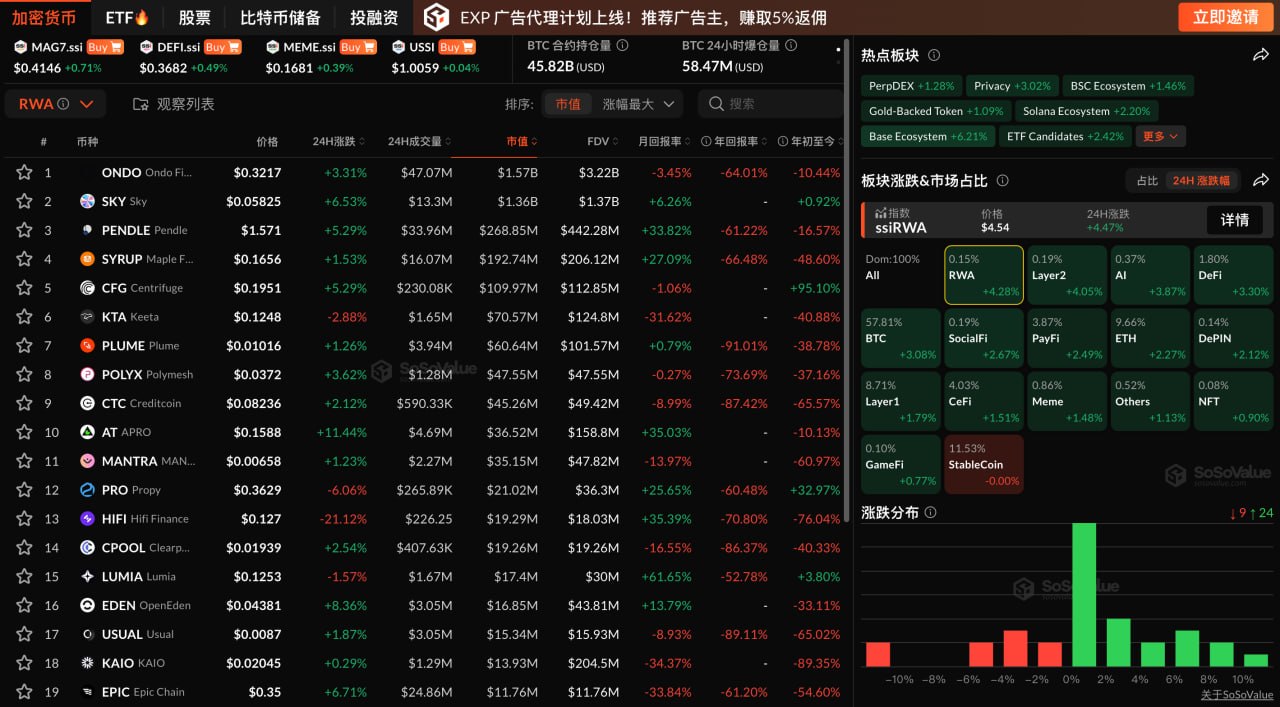Screen dimensions: 1280x707
Task: Open the 加密货币 tab
Action: tap(44, 18)
